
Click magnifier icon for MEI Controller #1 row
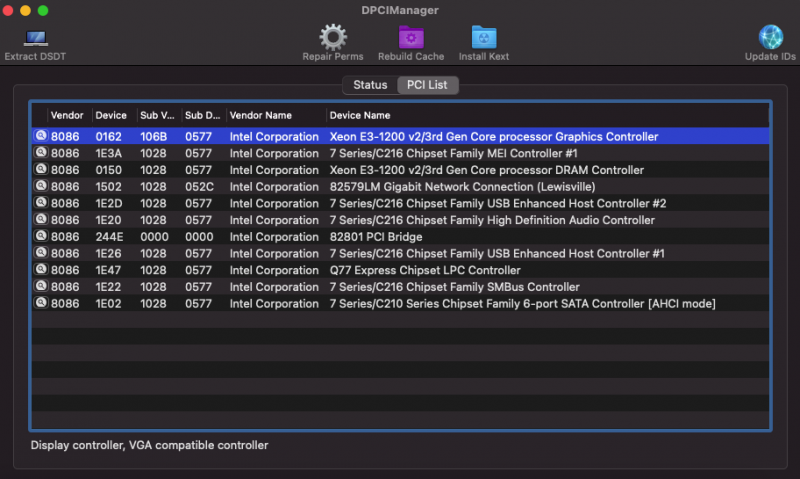[41, 153]
